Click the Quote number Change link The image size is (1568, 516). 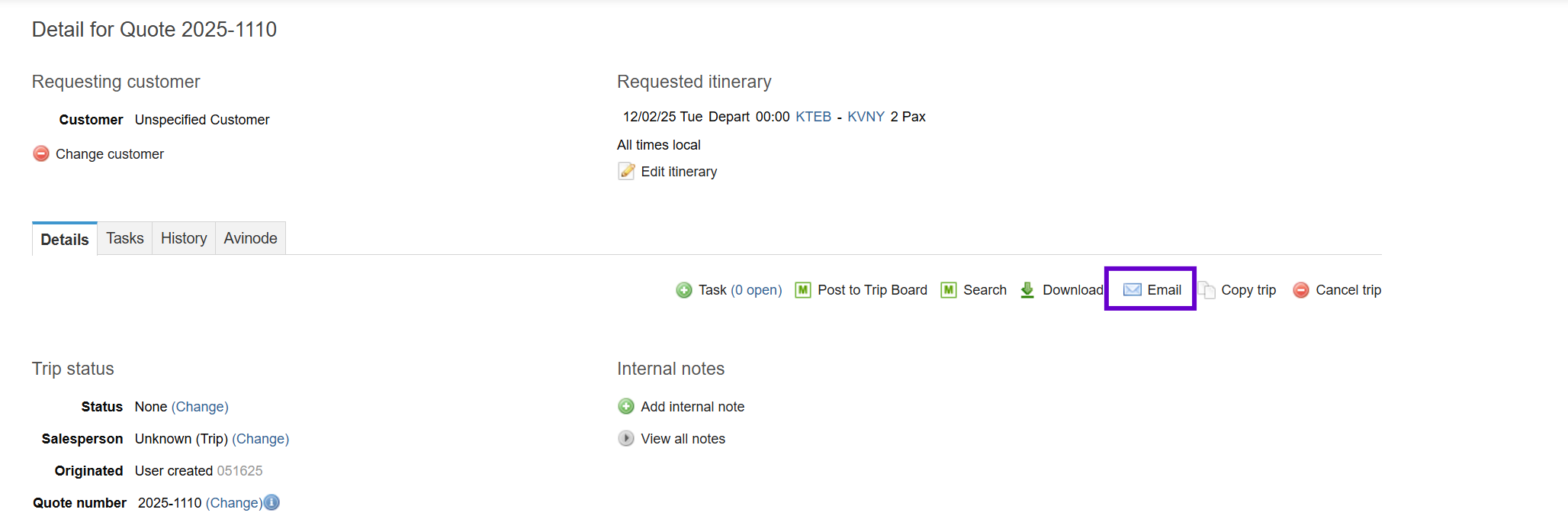pos(234,503)
